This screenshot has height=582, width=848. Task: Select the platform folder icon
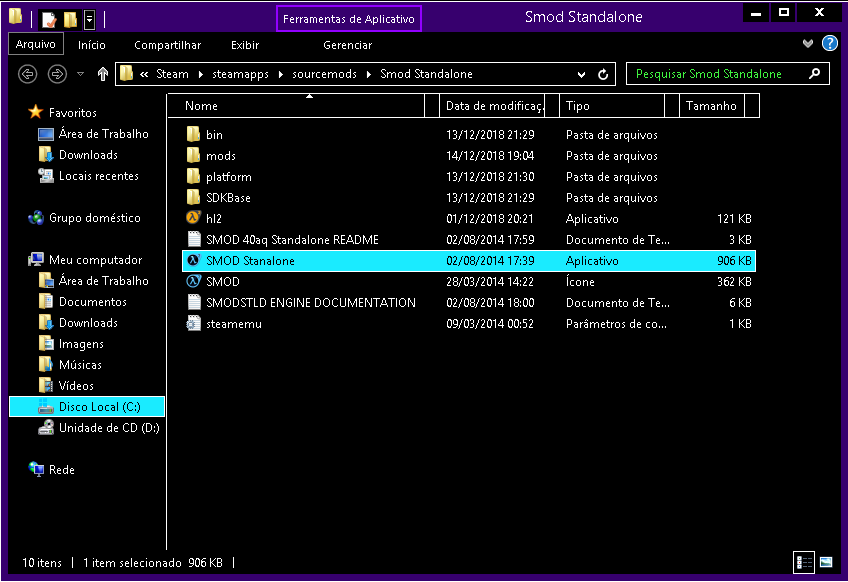point(193,176)
